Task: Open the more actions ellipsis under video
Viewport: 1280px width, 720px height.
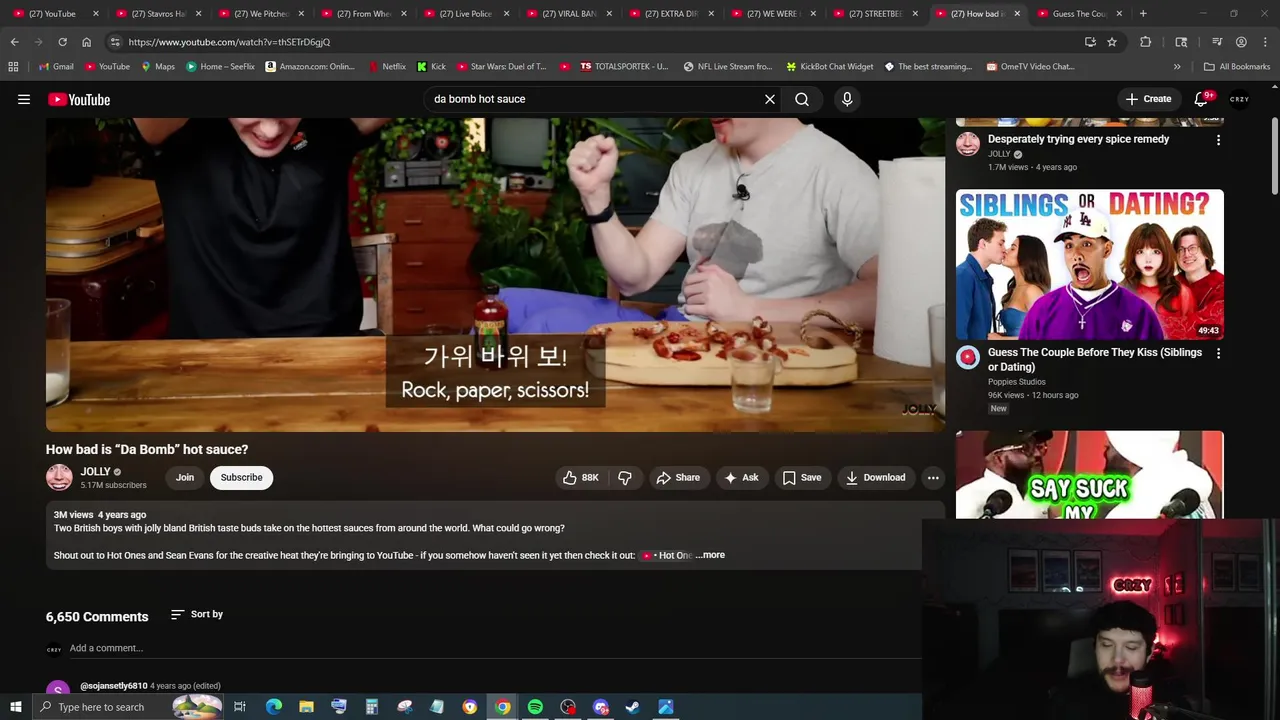Action: tap(933, 478)
